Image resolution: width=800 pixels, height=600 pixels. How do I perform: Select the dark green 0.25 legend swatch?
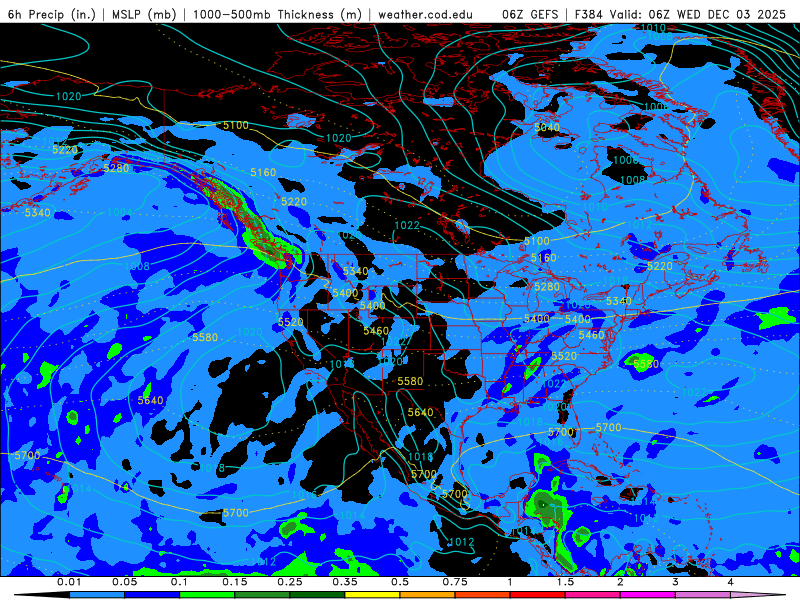coord(317,595)
